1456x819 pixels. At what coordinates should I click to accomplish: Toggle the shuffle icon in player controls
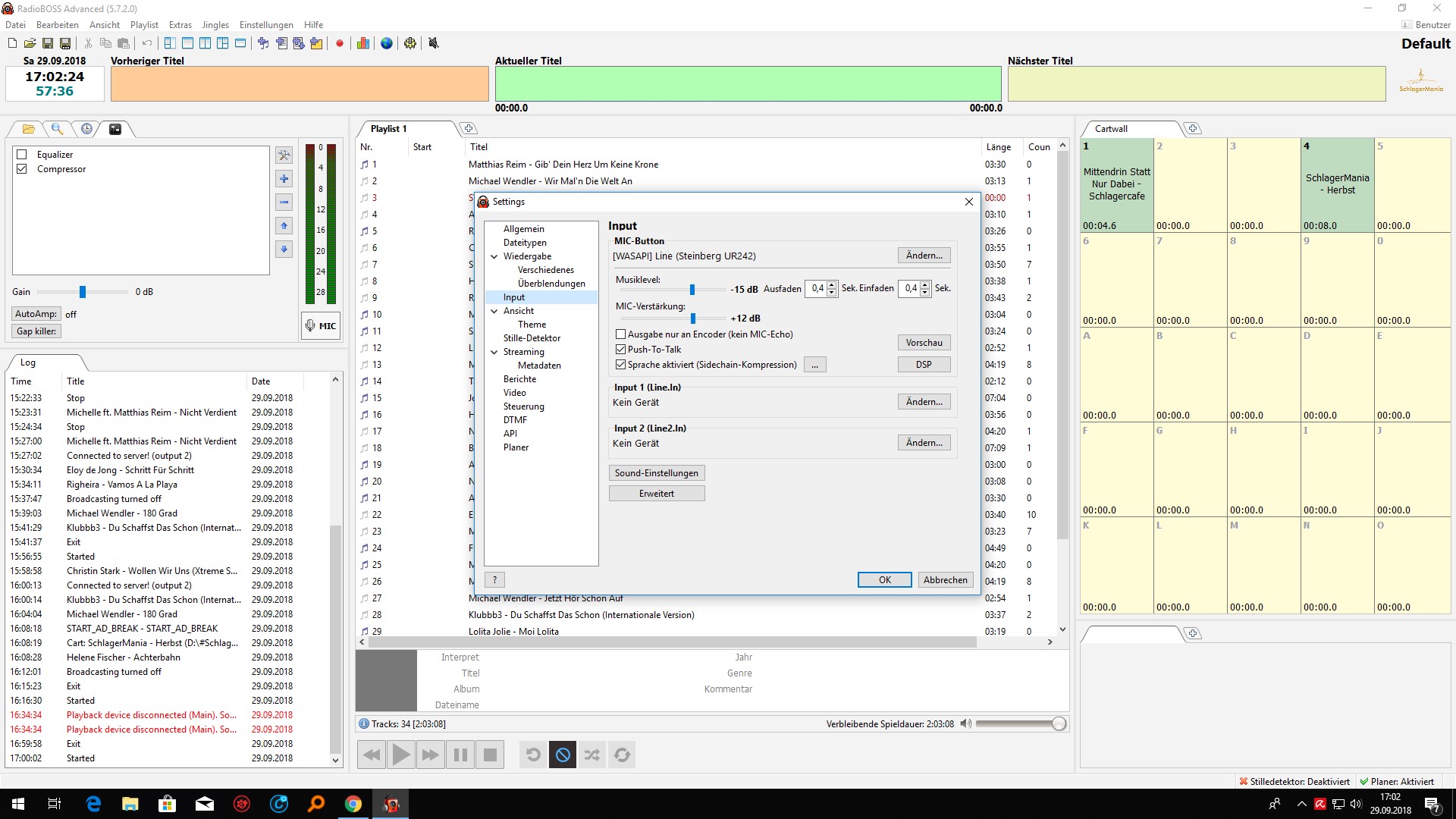coord(592,755)
